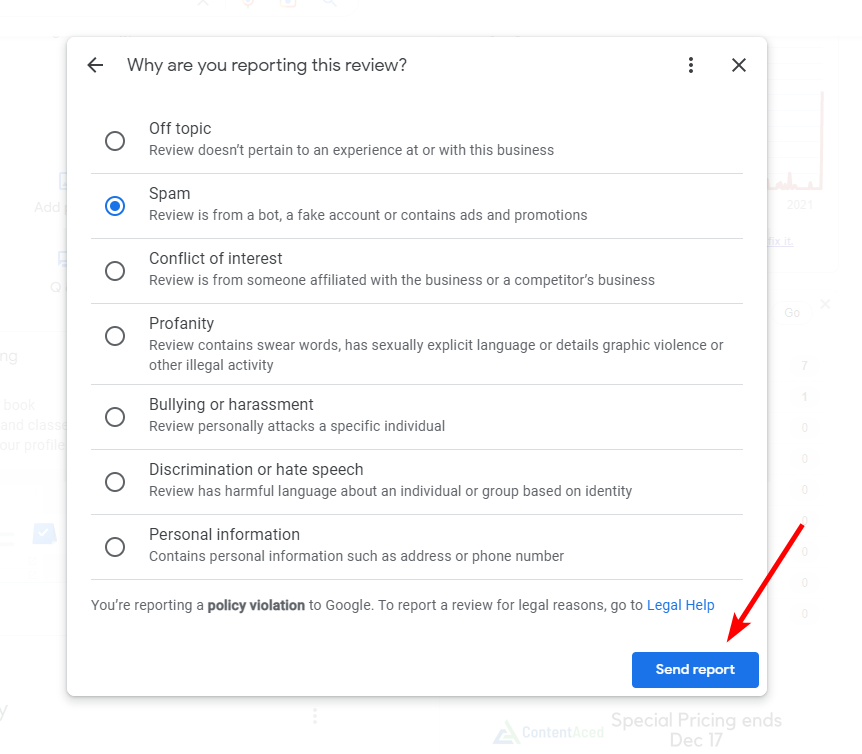Choose Personal information radio button
The image size is (862, 754).
[115, 546]
